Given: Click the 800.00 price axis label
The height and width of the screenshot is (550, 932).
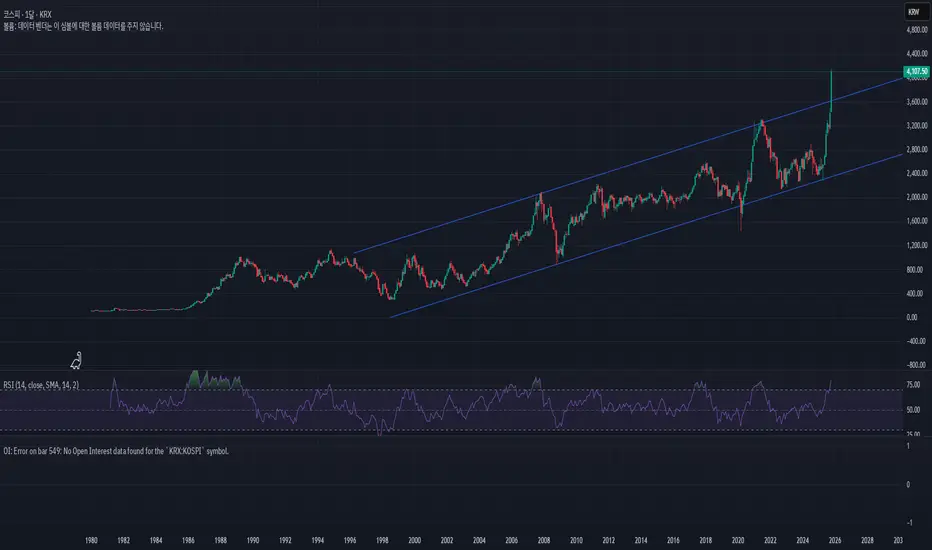Looking at the screenshot, I should click(915, 269).
